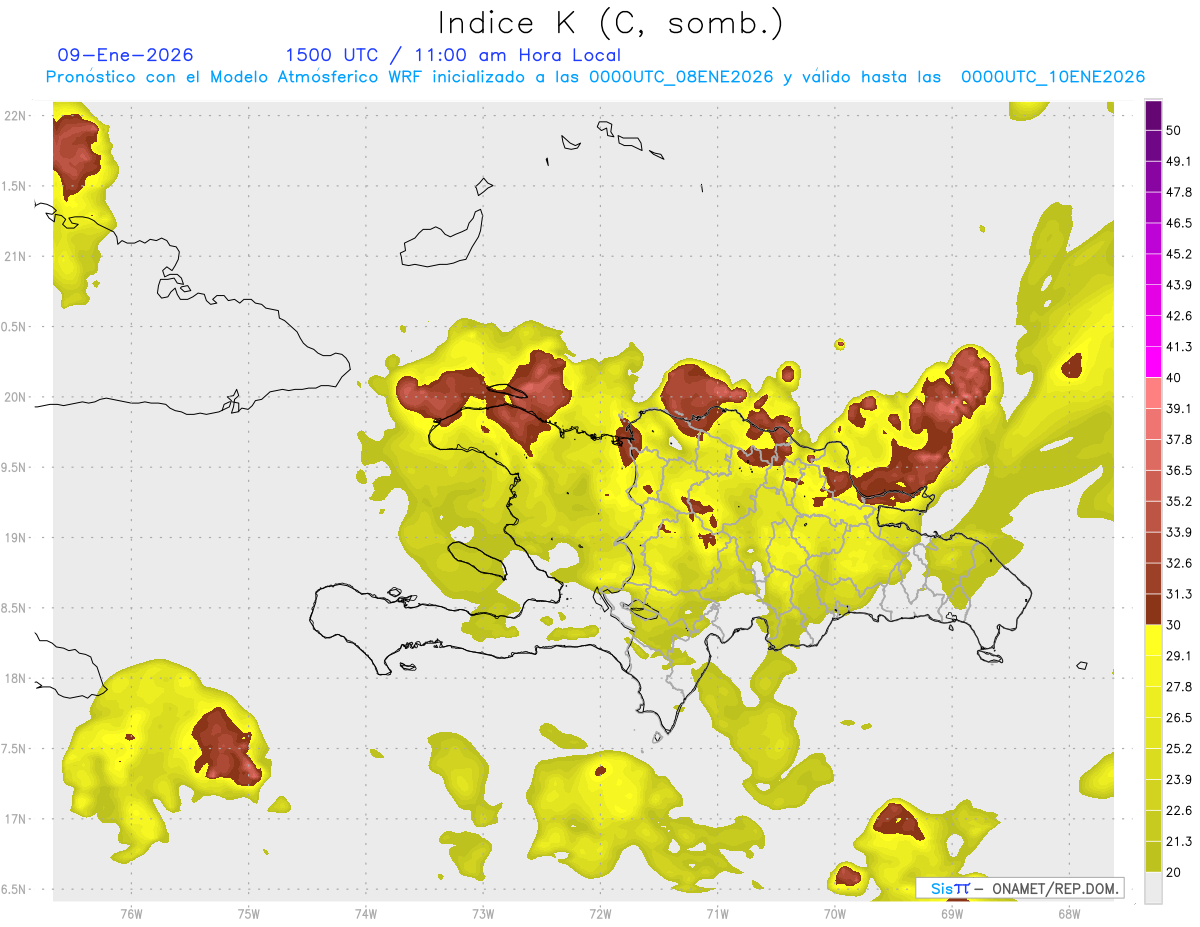Click the '72W' longitude axis label
Screen dimensions: 1200x927
point(600,914)
